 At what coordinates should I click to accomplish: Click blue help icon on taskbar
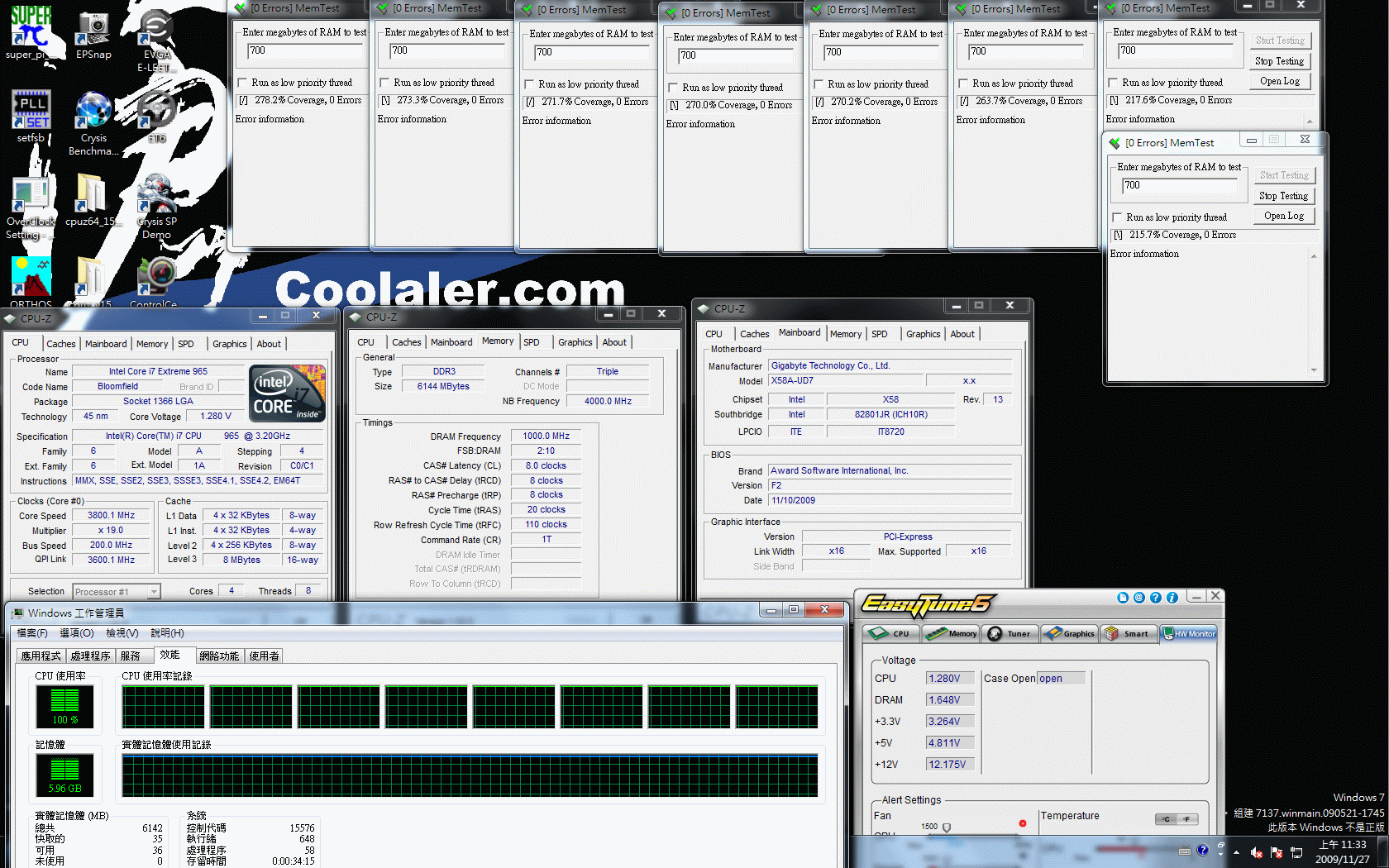pos(1202,850)
